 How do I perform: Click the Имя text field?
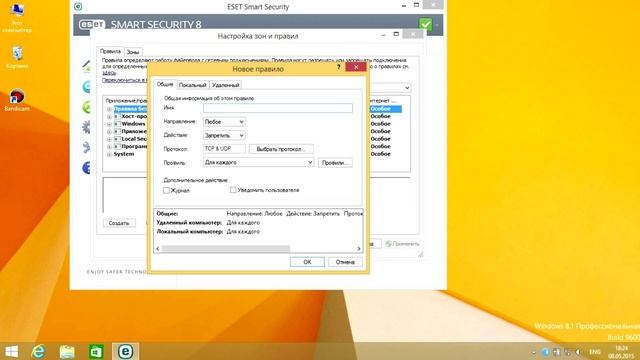[278, 108]
